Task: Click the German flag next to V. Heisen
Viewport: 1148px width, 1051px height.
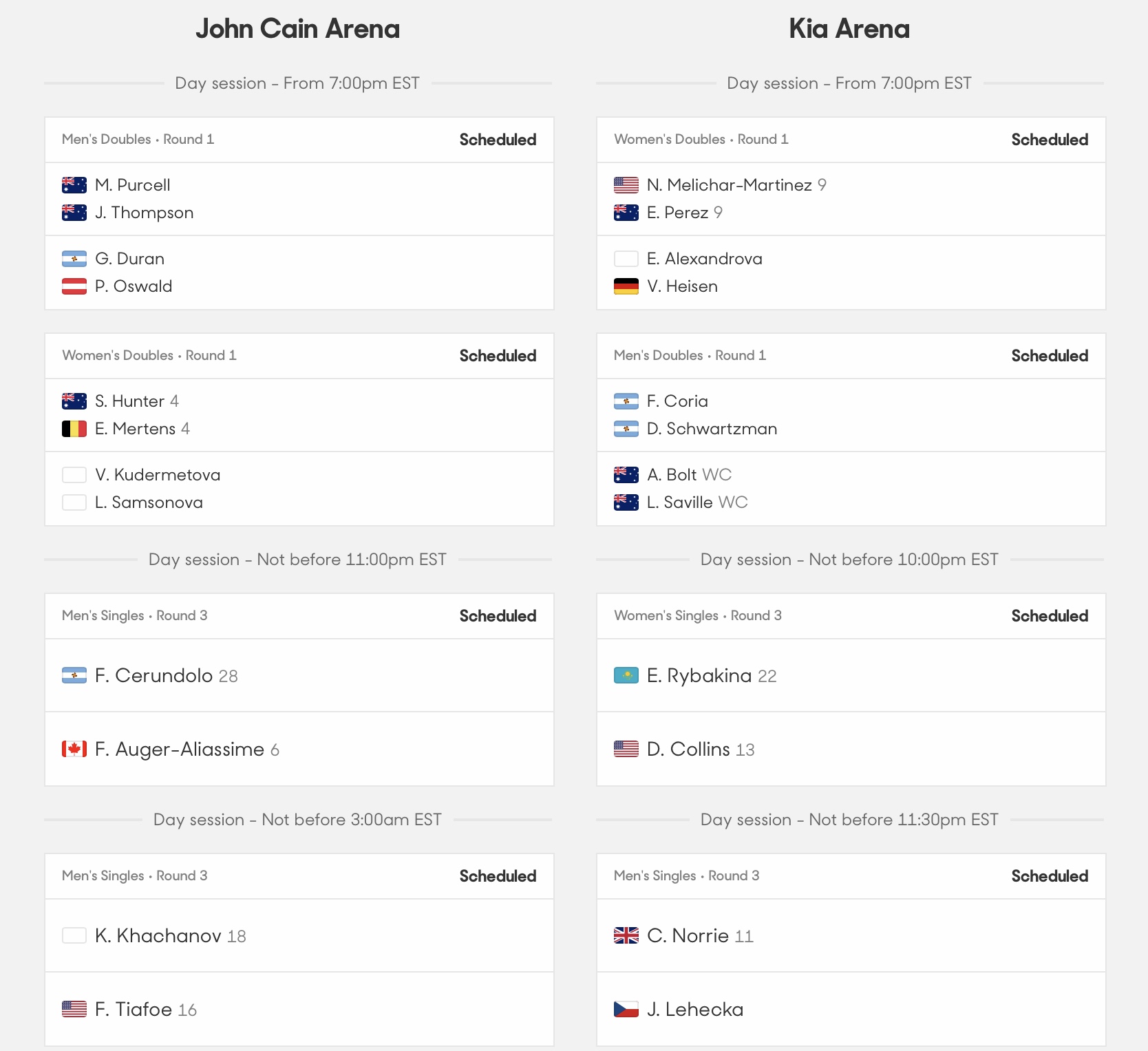Action: coord(626,286)
